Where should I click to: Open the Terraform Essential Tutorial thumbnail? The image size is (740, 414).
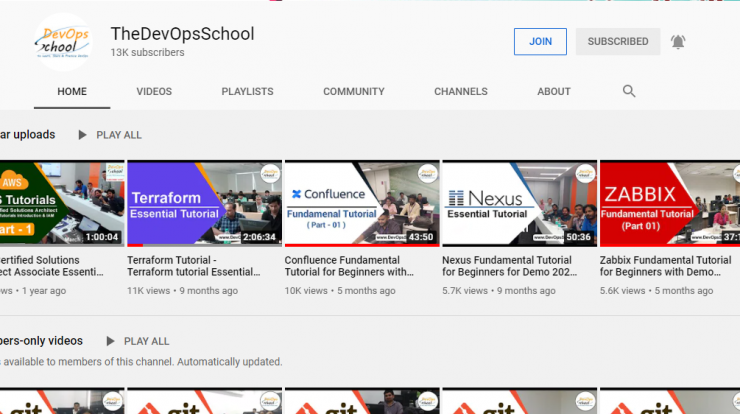click(x=204, y=203)
